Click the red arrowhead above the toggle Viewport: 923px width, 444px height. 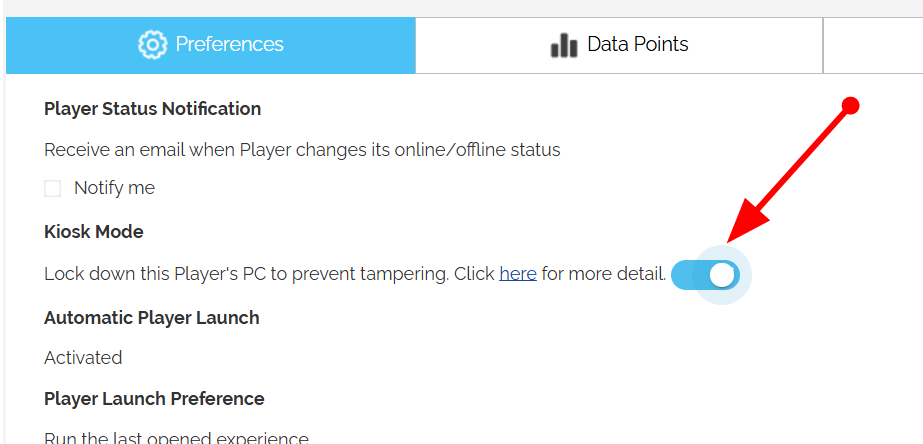748,221
